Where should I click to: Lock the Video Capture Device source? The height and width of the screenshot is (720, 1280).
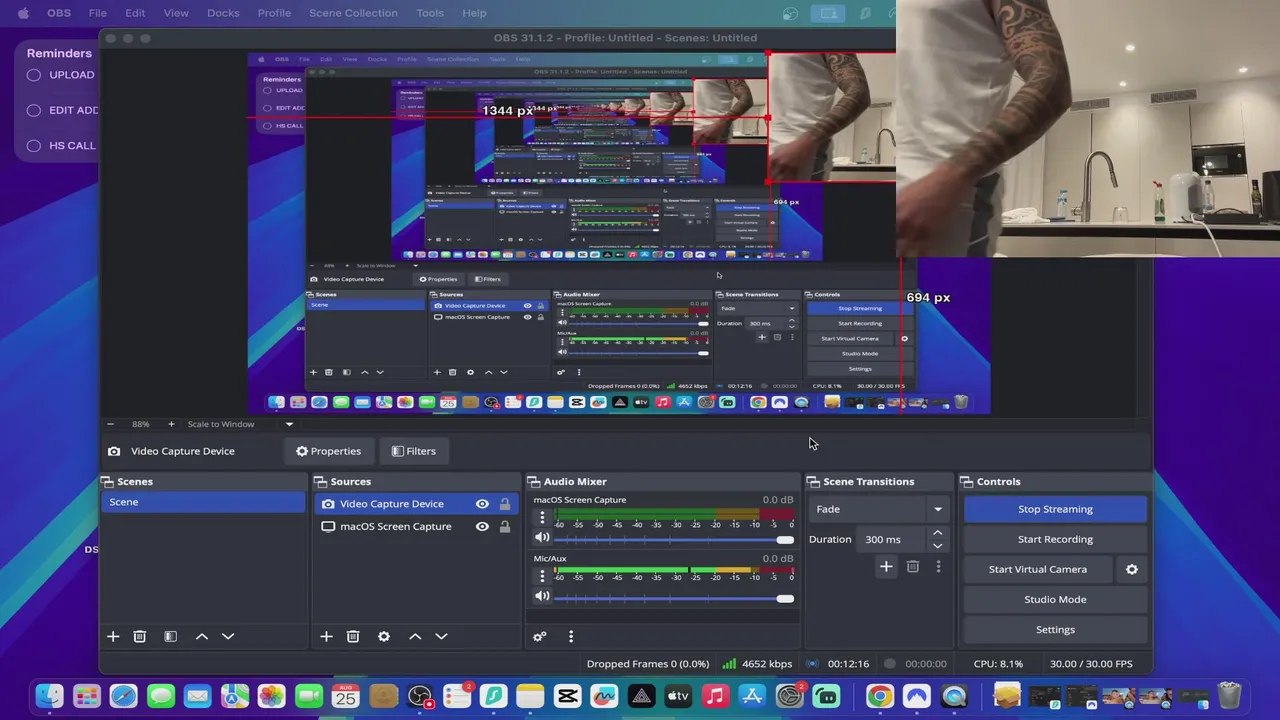pyautogui.click(x=505, y=504)
